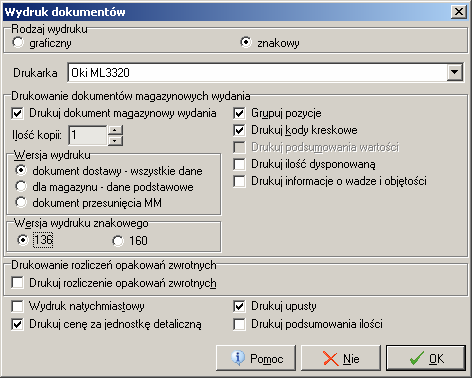
Task: Close the Wydruk dokumentów dialog
Action: [459, 12]
